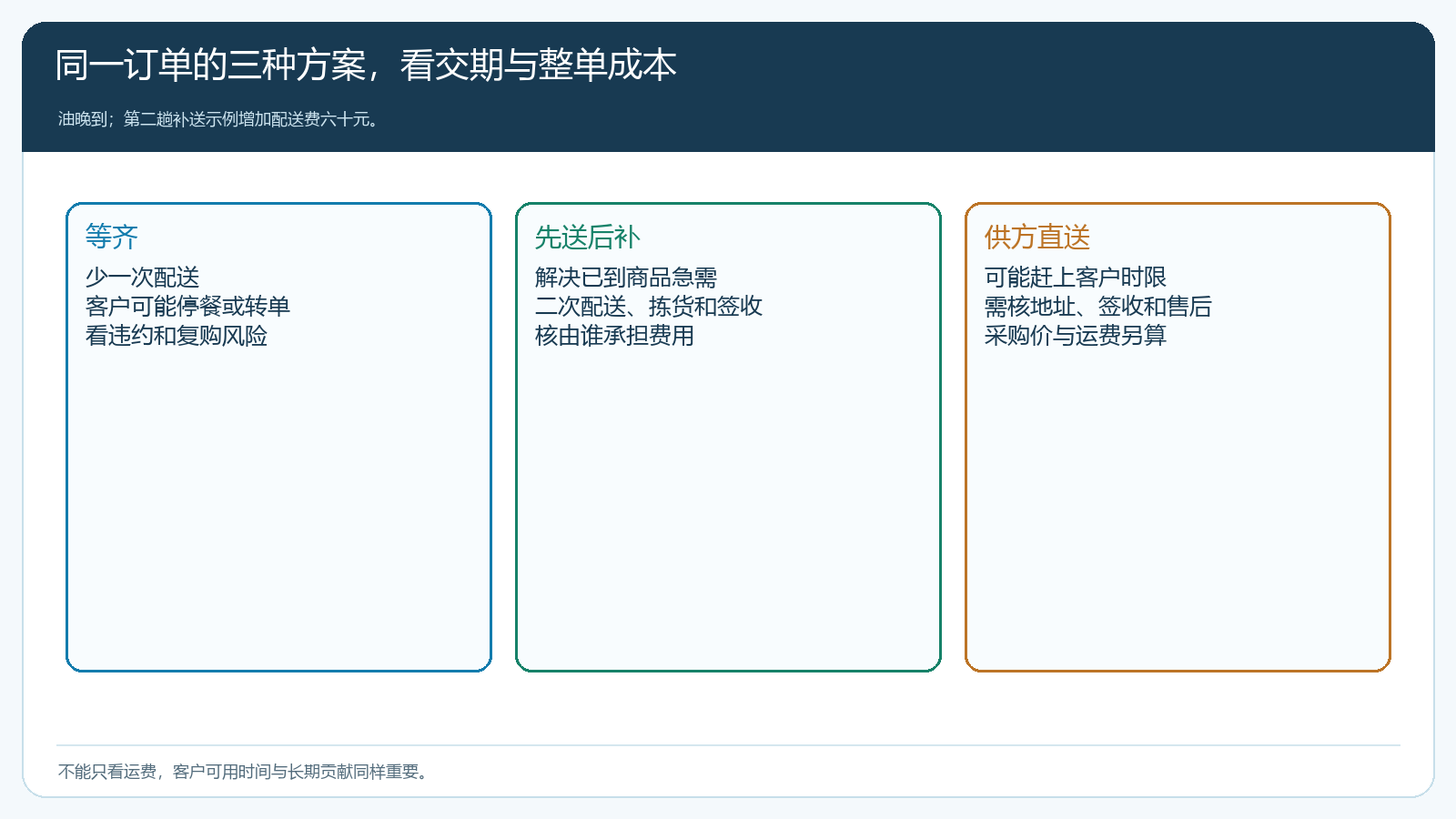Click the 等齐 card heading
The width and height of the screenshot is (1456, 819).
tap(112, 237)
